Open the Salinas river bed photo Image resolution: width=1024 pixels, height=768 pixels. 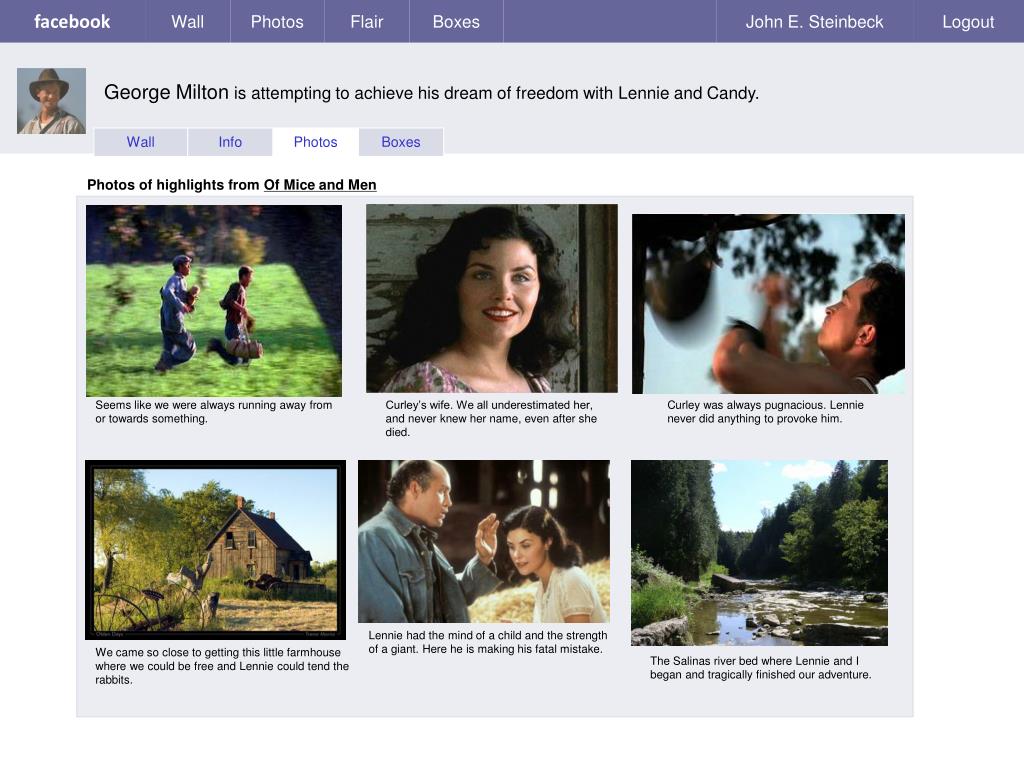pos(759,552)
